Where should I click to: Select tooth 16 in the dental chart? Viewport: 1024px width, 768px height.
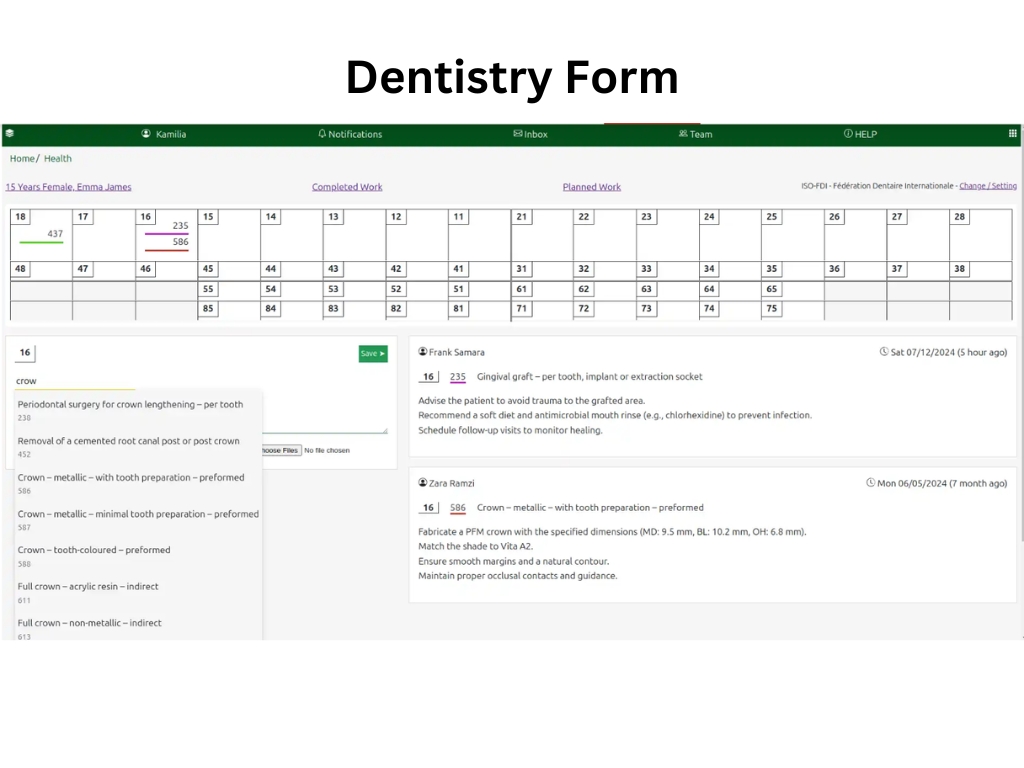pos(146,216)
